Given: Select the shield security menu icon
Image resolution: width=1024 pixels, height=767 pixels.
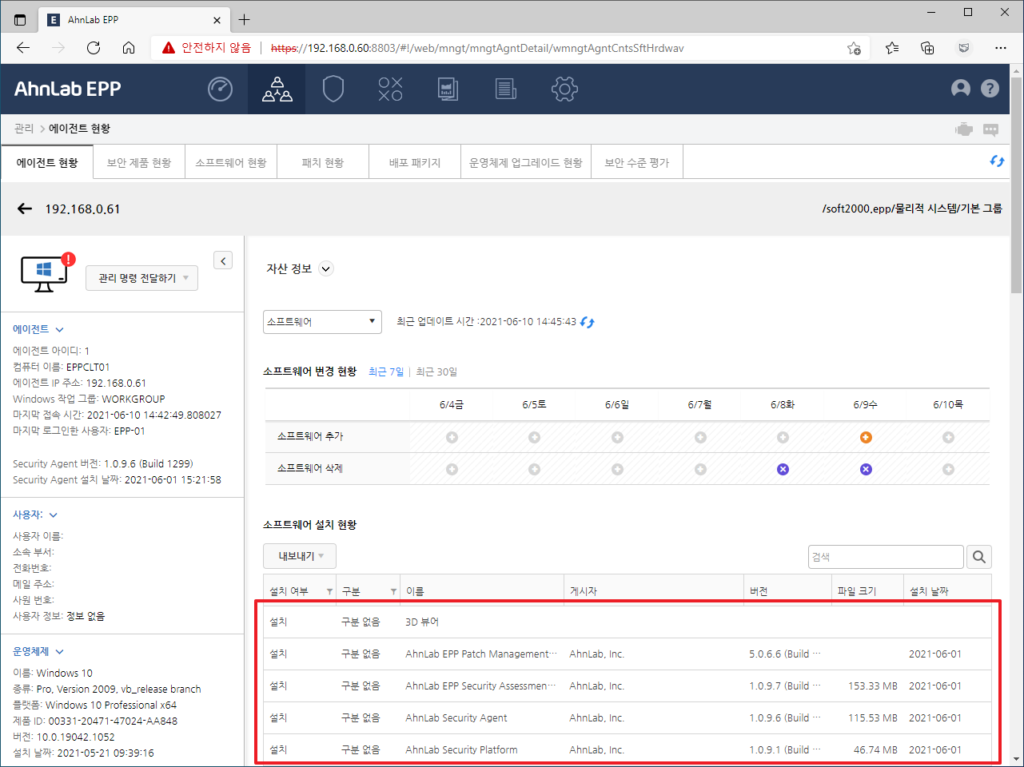Looking at the screenshot, I should [x=333, y=88].
